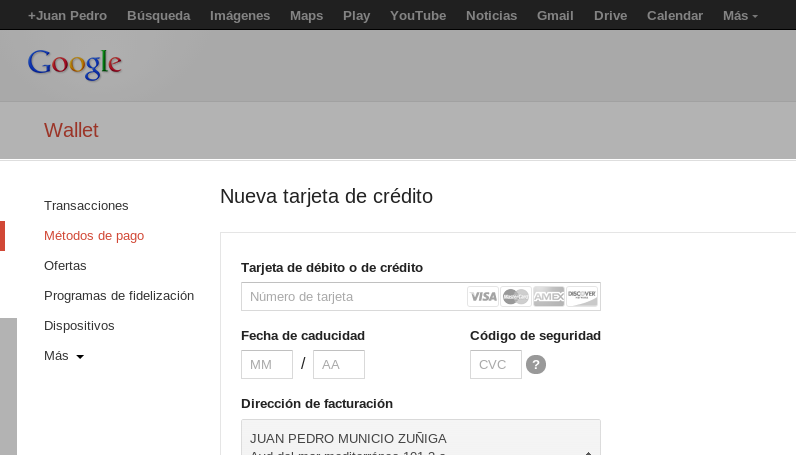Select Métodos de pago in the sidebar

point(94,236)
